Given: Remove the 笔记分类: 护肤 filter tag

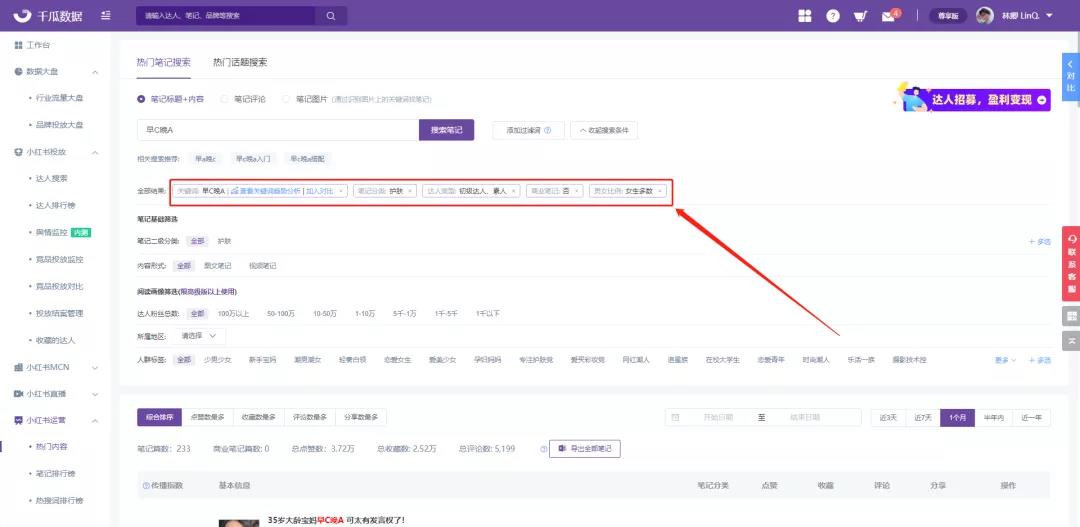Looking at the screenshot, I should 410,190.
